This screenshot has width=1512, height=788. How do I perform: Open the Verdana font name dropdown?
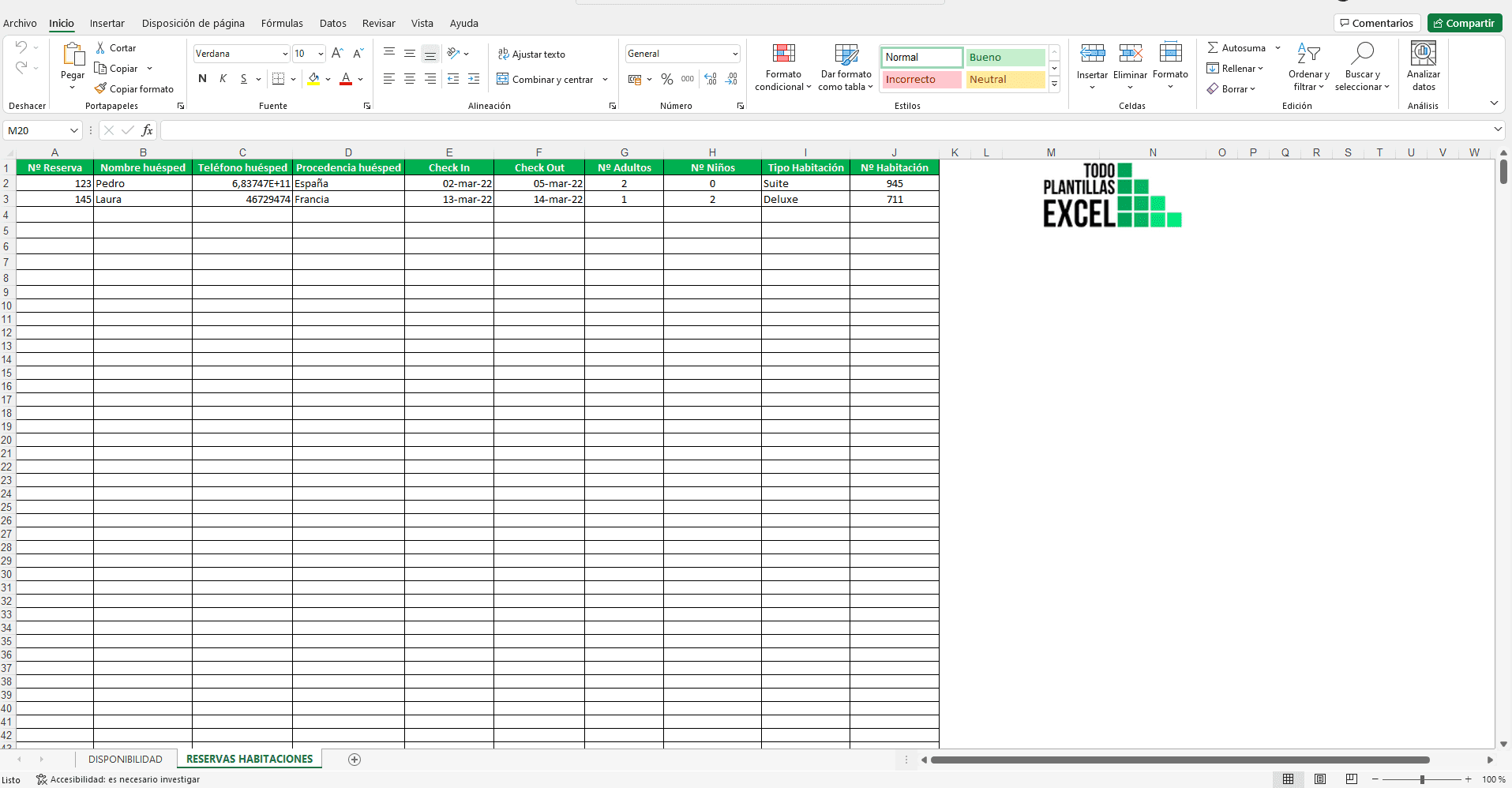coord(285,54)
